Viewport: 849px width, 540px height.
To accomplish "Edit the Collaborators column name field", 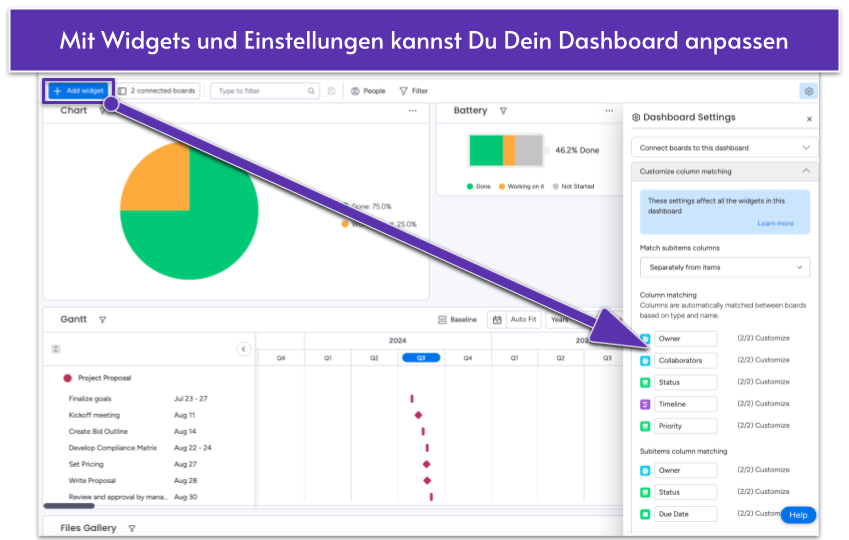I will [x=685, y=361].
